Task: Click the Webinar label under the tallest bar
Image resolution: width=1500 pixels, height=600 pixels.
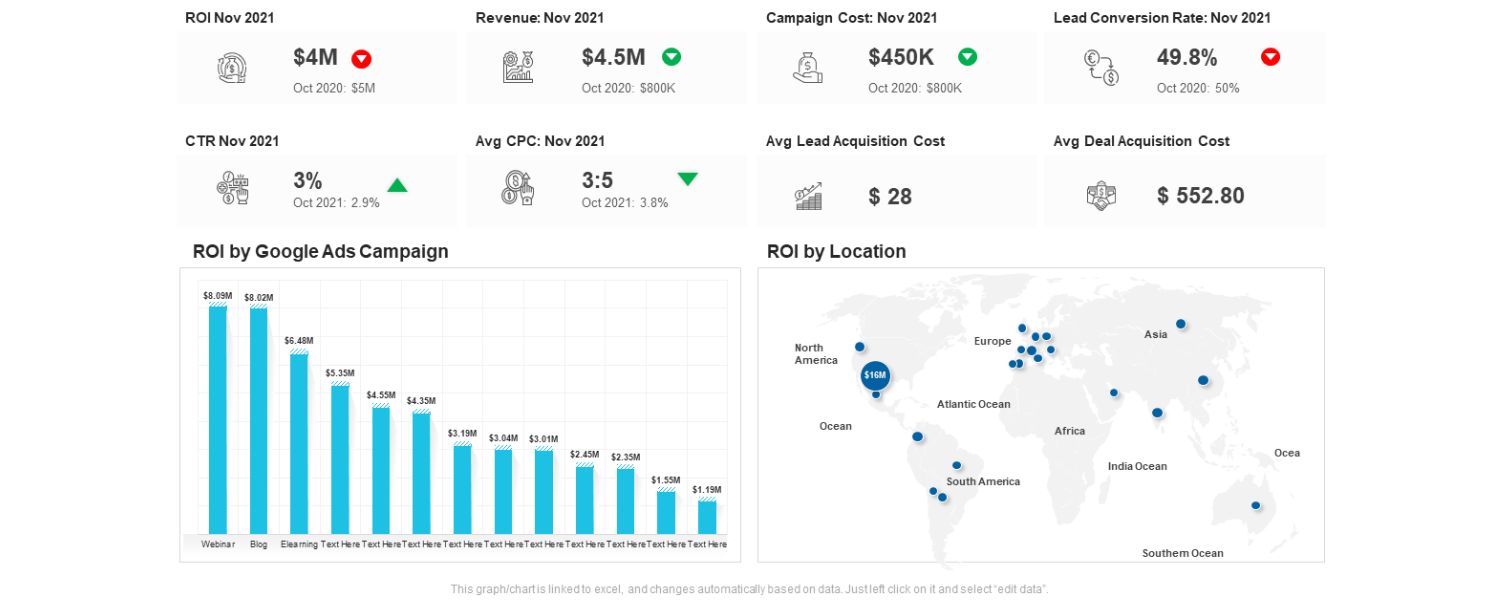Action: tap(218, 545)
